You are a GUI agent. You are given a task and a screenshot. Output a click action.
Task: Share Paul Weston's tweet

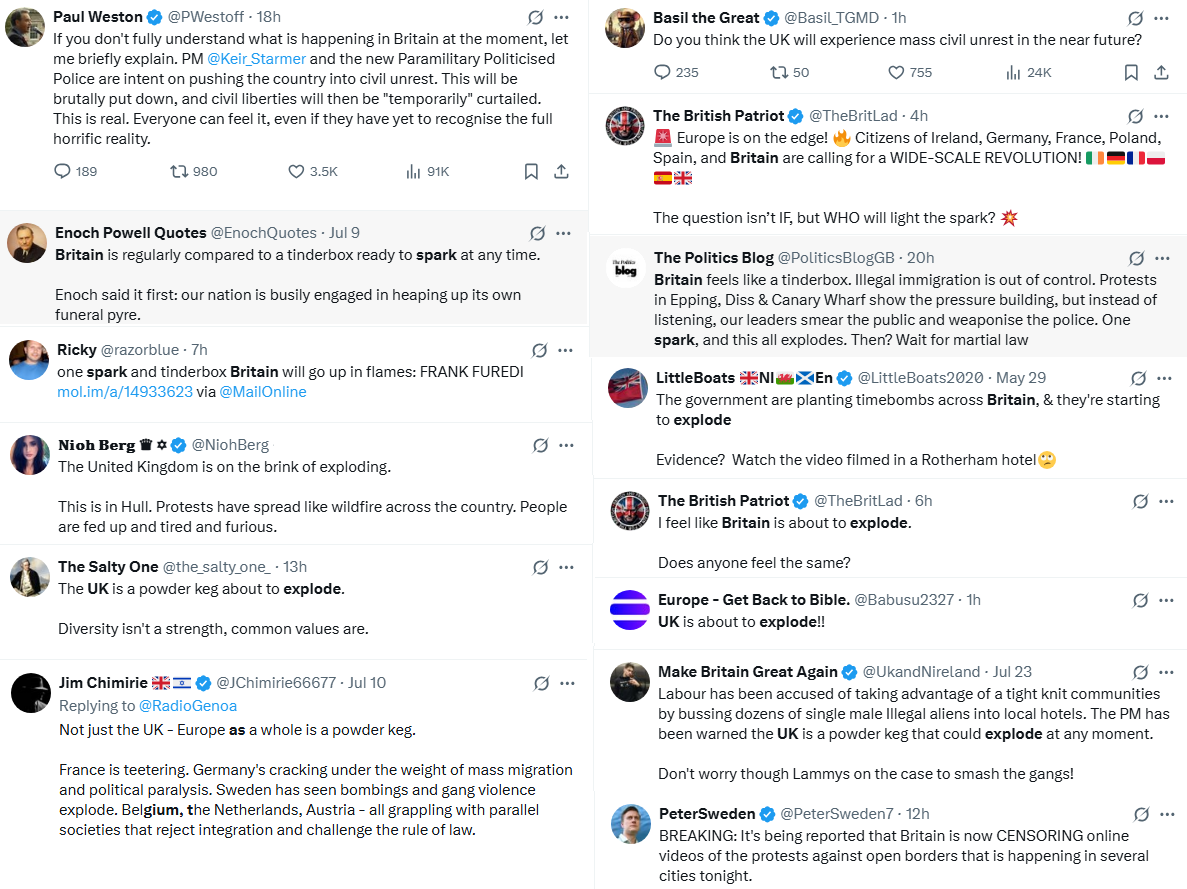point(562,171)
